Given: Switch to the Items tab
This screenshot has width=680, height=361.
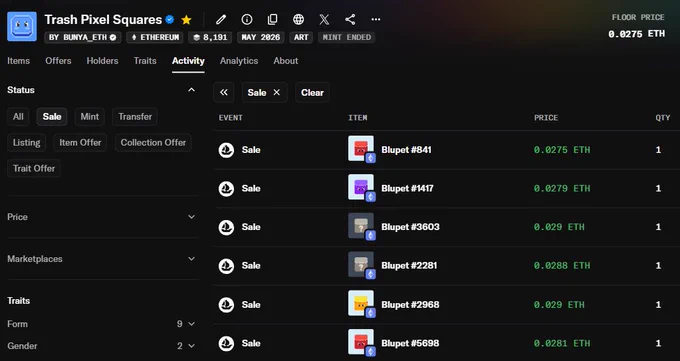Looking at the screenshot, I should coord(19,61).
